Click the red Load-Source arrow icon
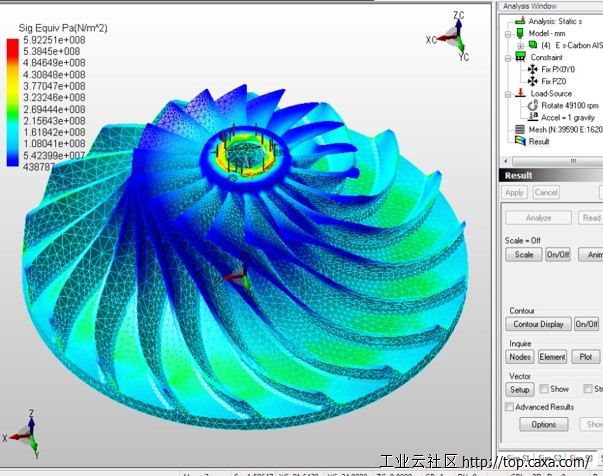This screenshot has height=476, width=603. pyautogui.click(x=521, y=93)
